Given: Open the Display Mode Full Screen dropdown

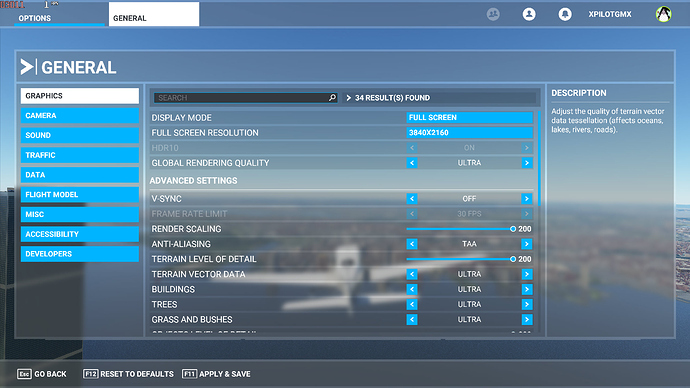Looking at the screenshot, I should [469, 117].
